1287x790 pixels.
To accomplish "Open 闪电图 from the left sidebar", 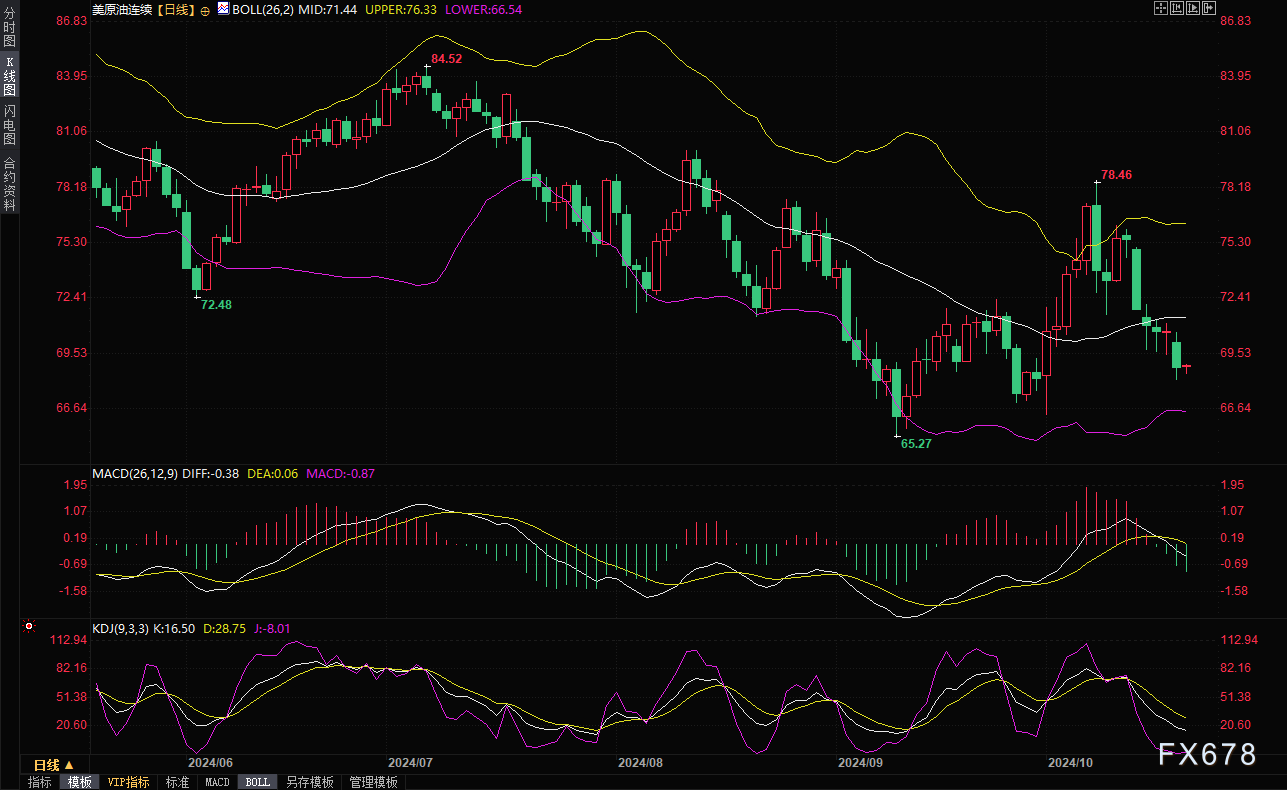I will click(x=9, y=125).
